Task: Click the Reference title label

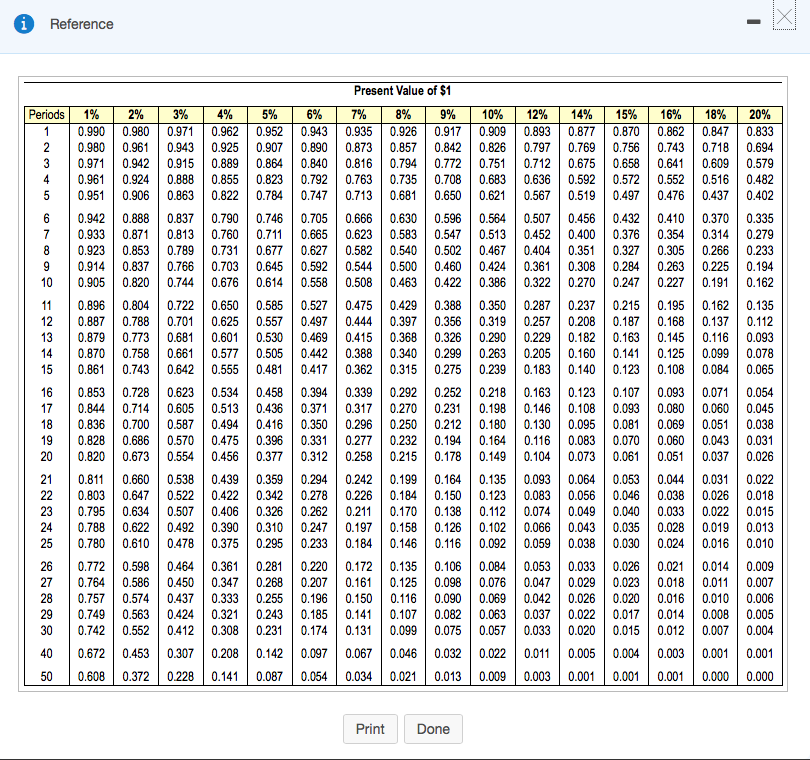Action: 81,25
